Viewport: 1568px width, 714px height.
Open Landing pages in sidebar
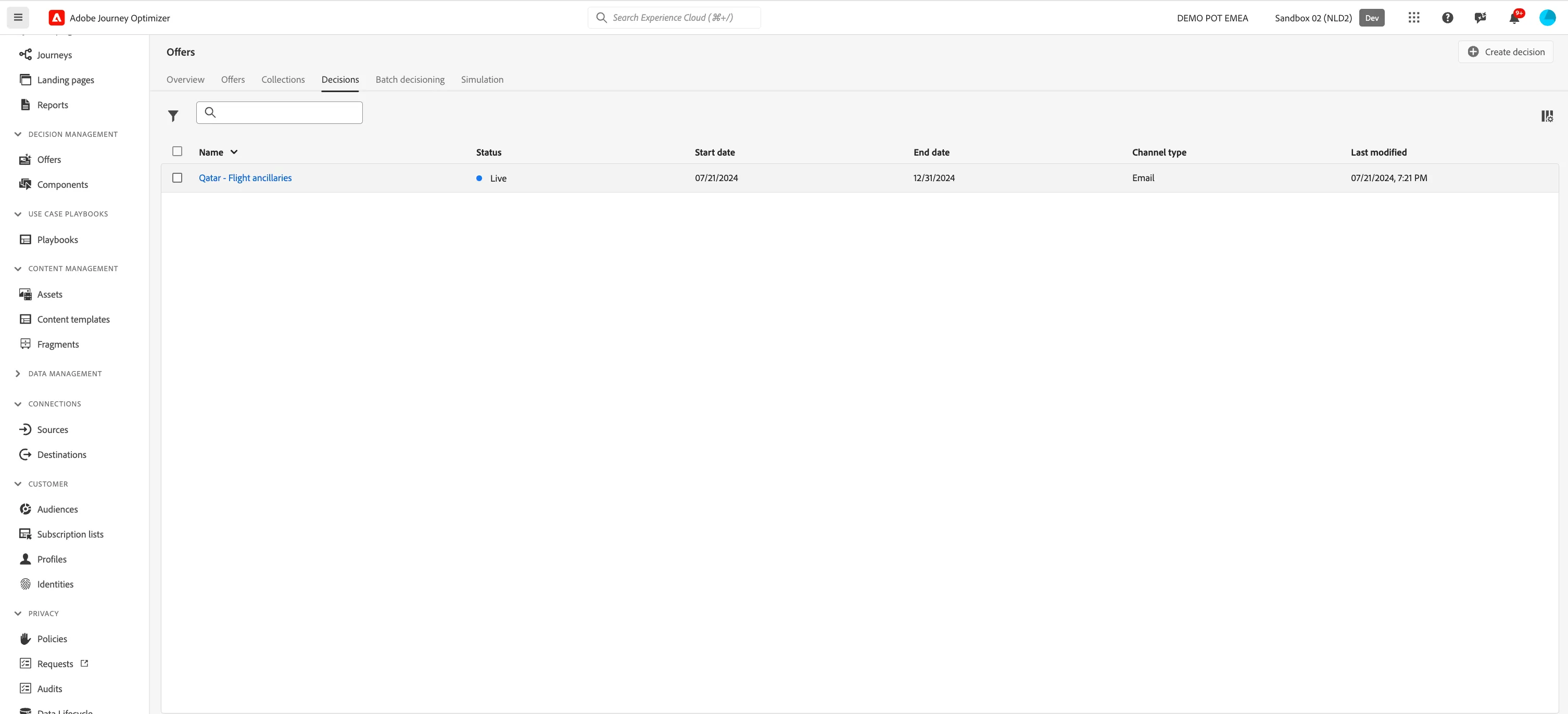[65, 80]
